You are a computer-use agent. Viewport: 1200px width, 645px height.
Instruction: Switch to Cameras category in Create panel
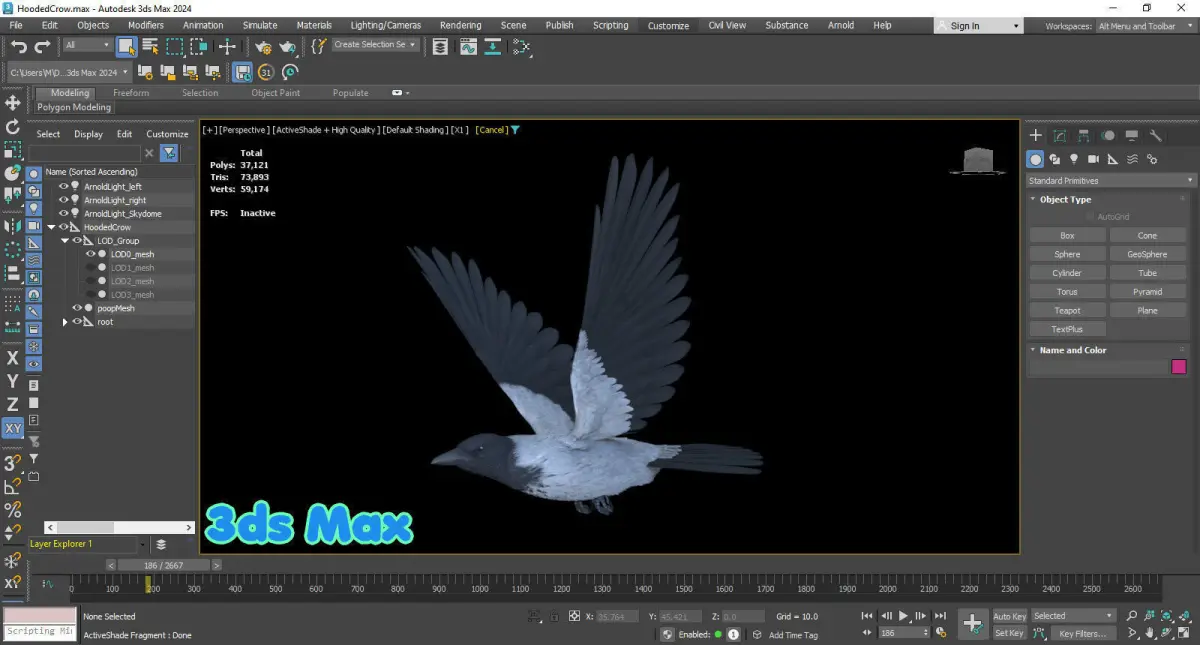click(1093, 159)
